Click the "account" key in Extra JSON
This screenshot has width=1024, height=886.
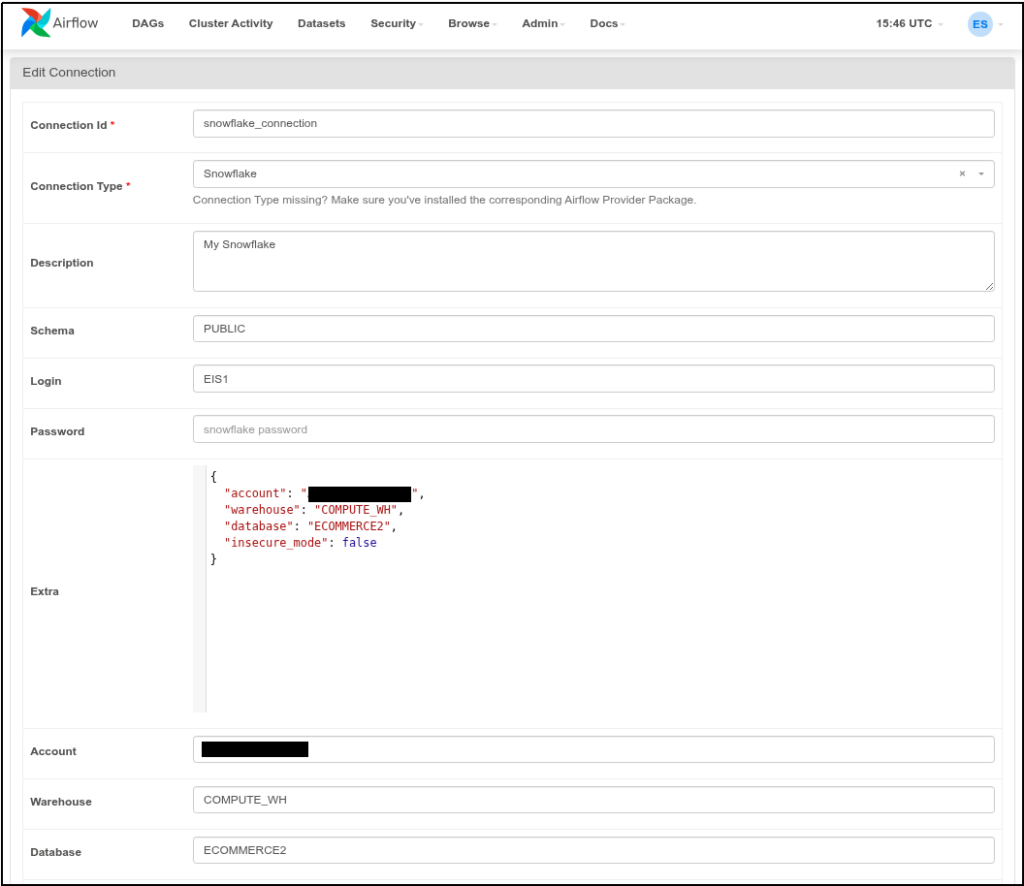[255, 494]
